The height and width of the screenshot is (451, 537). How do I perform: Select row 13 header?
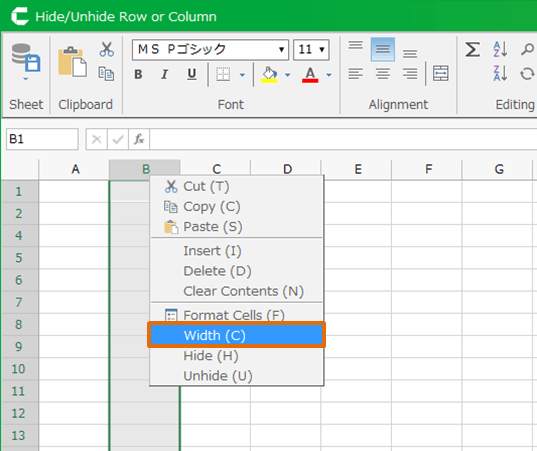[x=20, y=436]
